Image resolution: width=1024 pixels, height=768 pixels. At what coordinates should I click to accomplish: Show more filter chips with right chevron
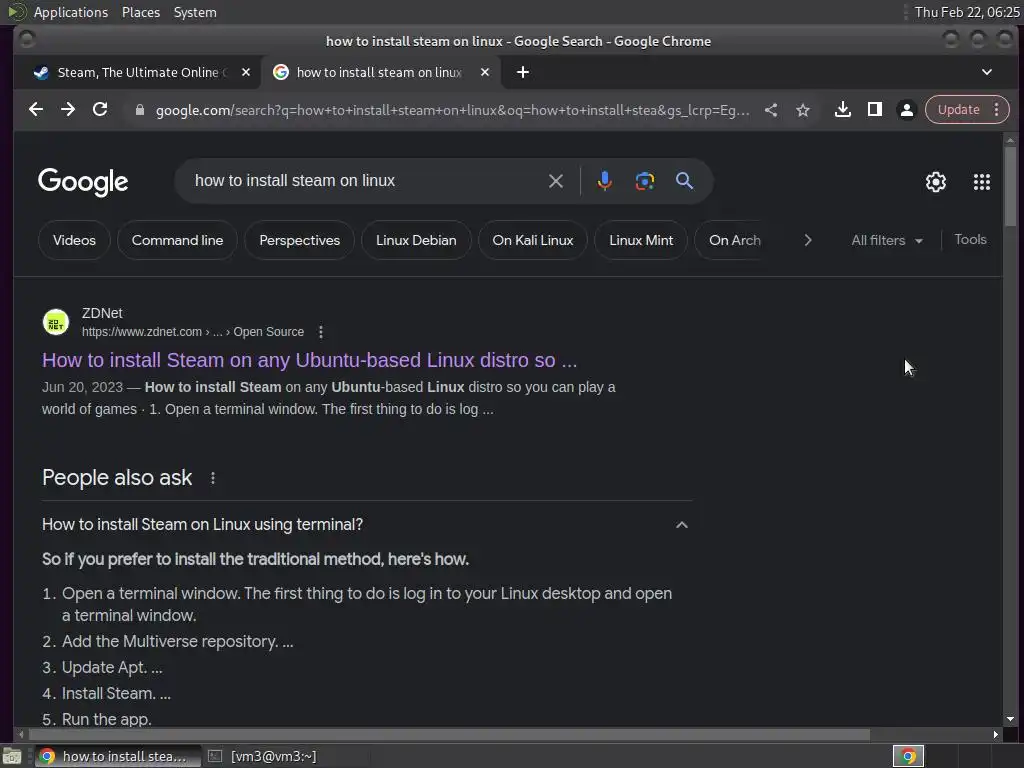(808, 240)
